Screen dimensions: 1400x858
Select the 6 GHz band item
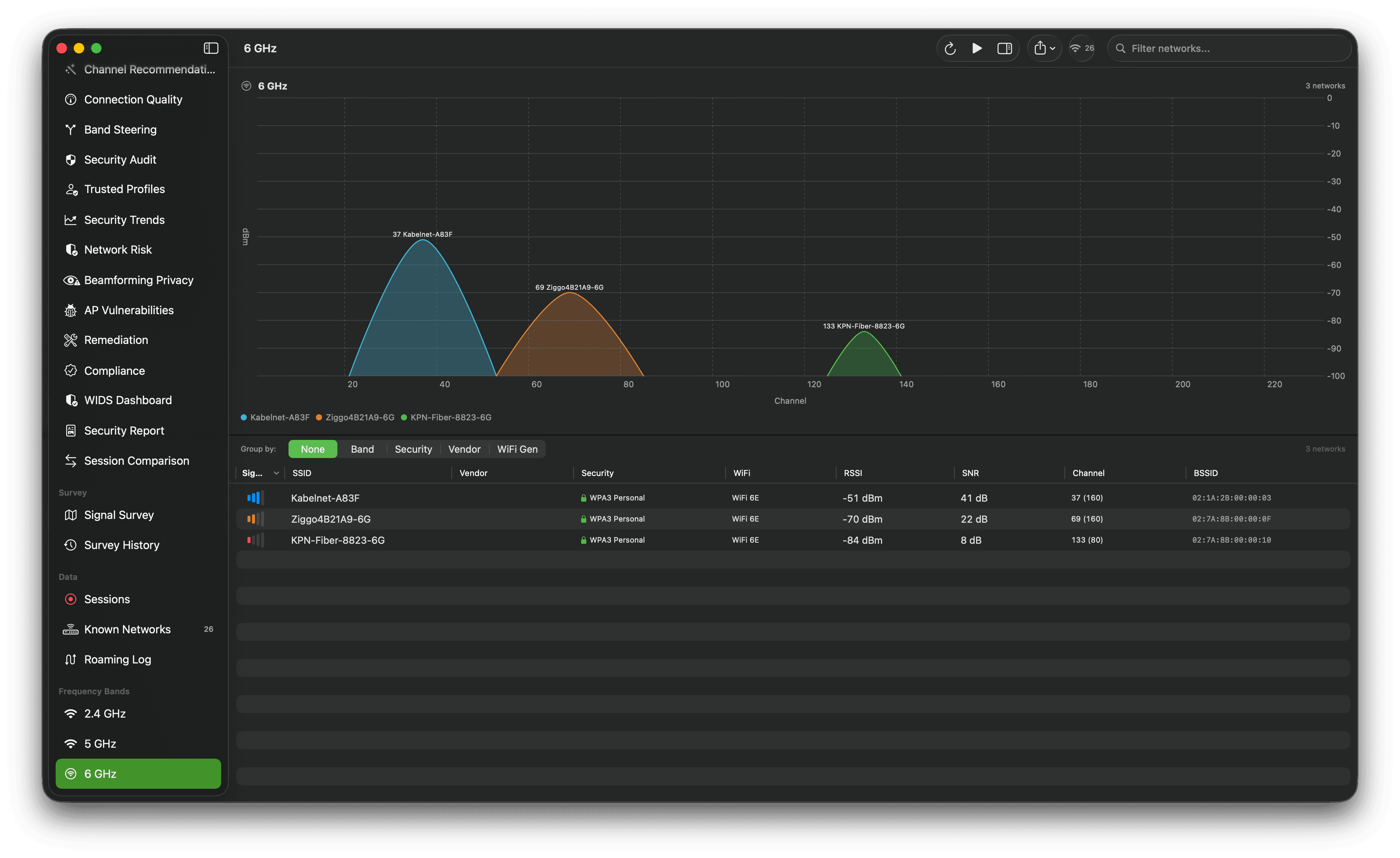click(x=139, y=774)
